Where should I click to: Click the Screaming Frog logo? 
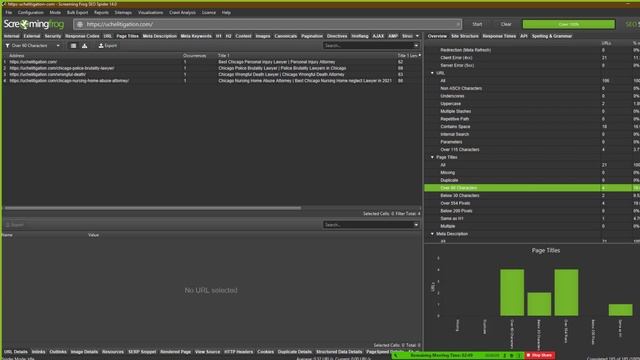click(34, 24)
